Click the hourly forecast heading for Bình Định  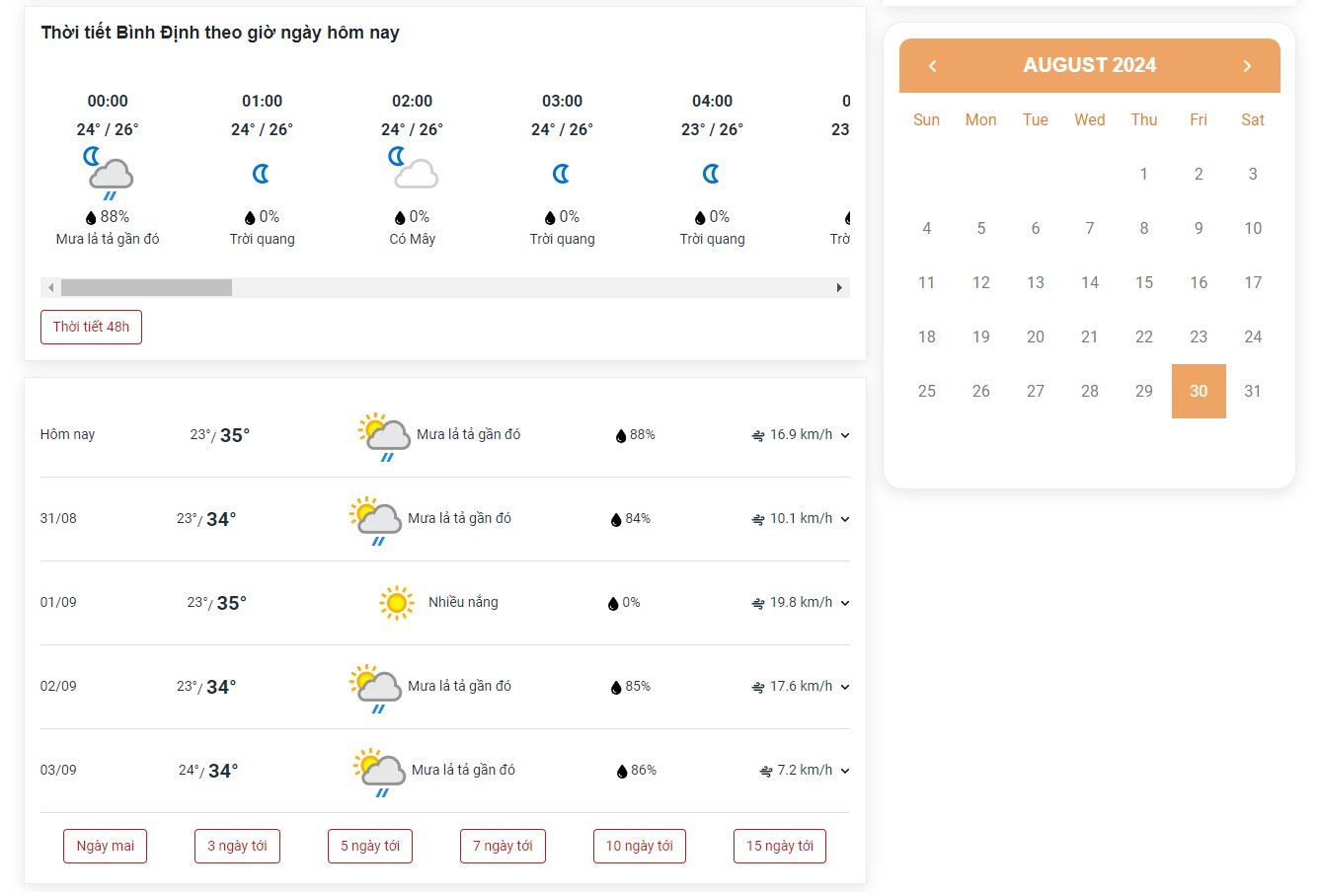220,33
